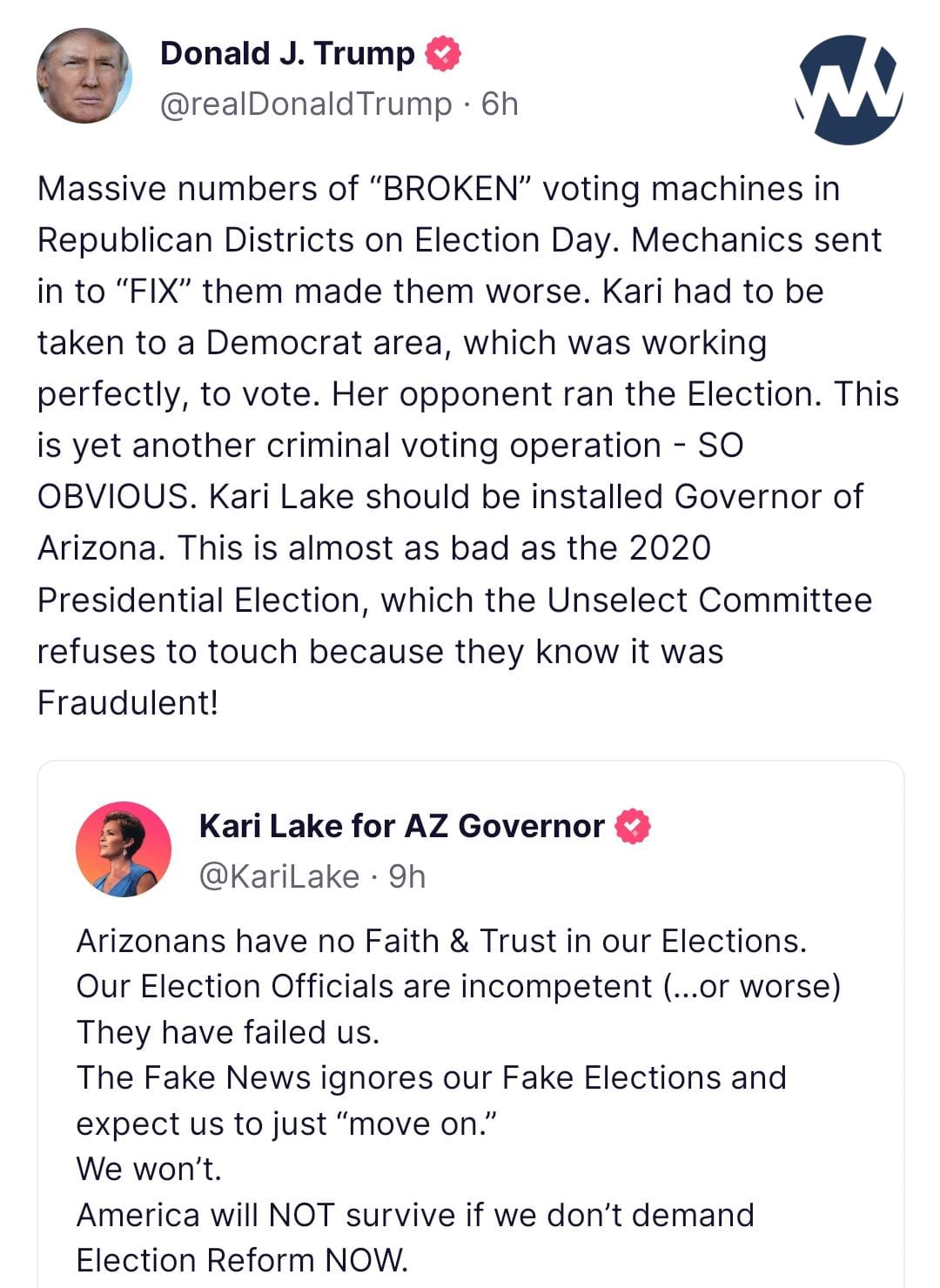Open the Donald J. Trump display name

pyautogui.click(x=287, y=54)
